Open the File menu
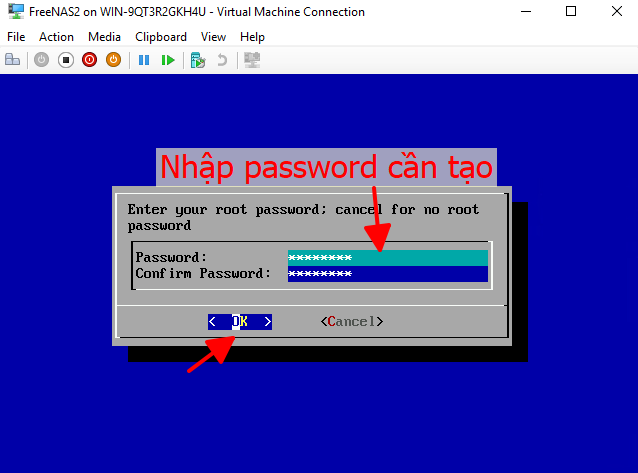 (16, 37)
